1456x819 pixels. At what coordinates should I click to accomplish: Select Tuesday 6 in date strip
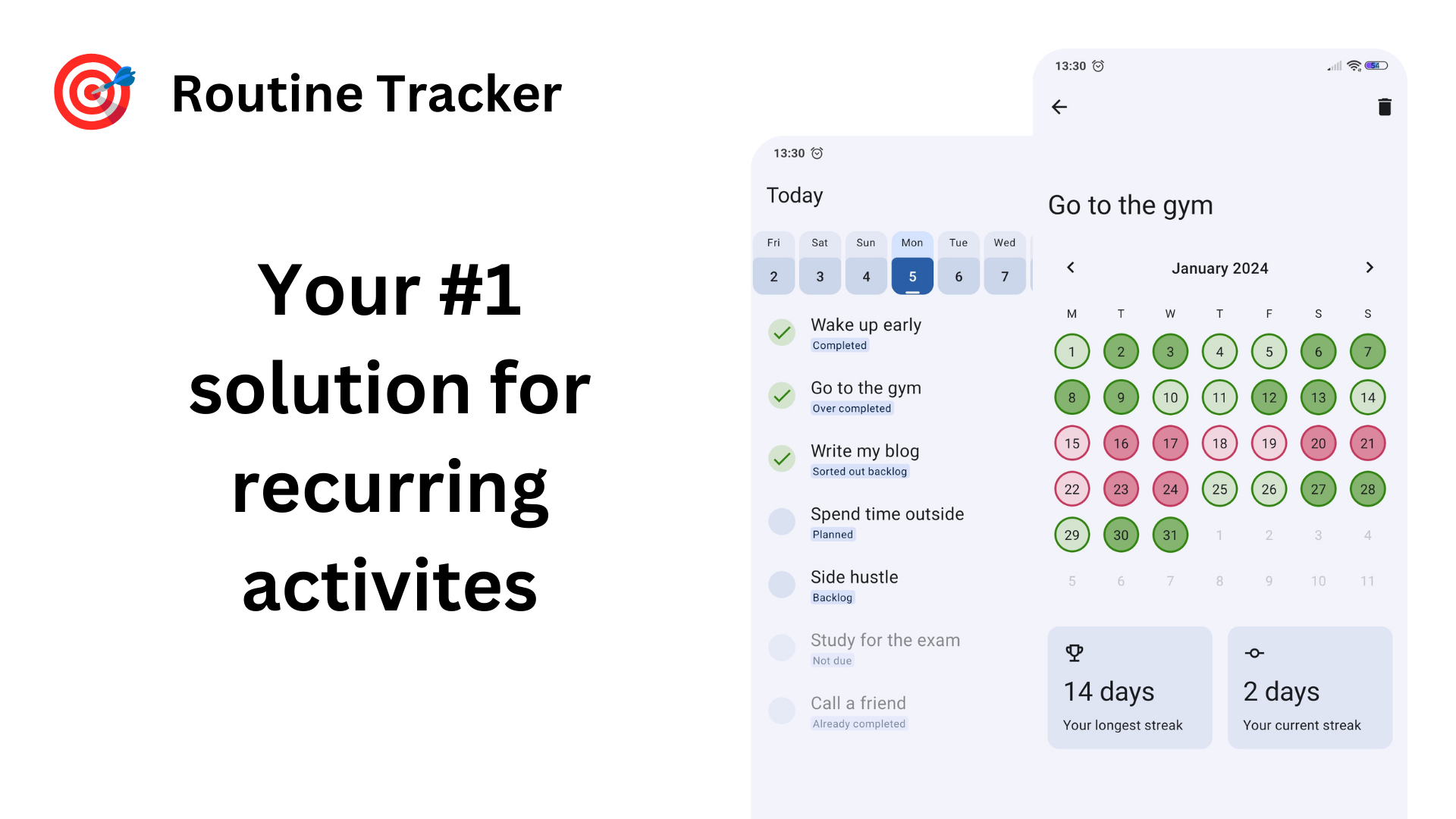click(x=957, y=263)
